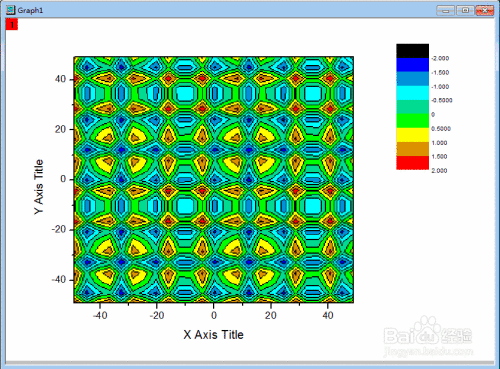The width and height of the screenshot is (500, 369).
Task: Click the yellow legend color swatch
Action: 412,135
